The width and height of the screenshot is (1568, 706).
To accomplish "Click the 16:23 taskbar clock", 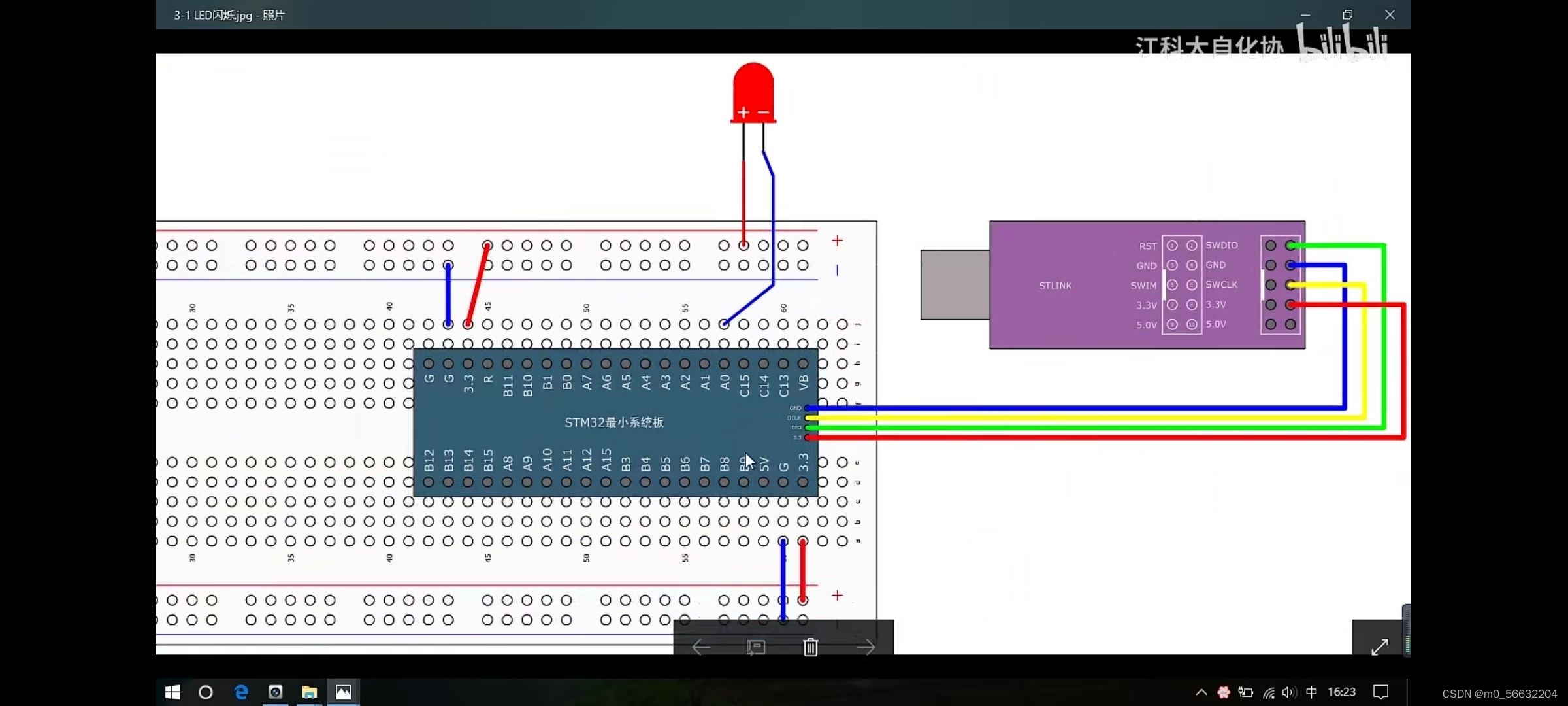I will click(1341, 692).
